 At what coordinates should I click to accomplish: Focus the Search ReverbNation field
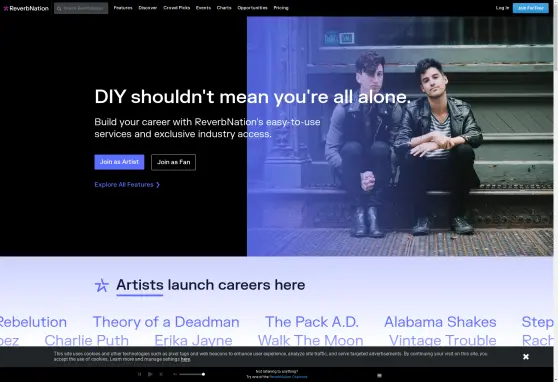tap(81, 8)
